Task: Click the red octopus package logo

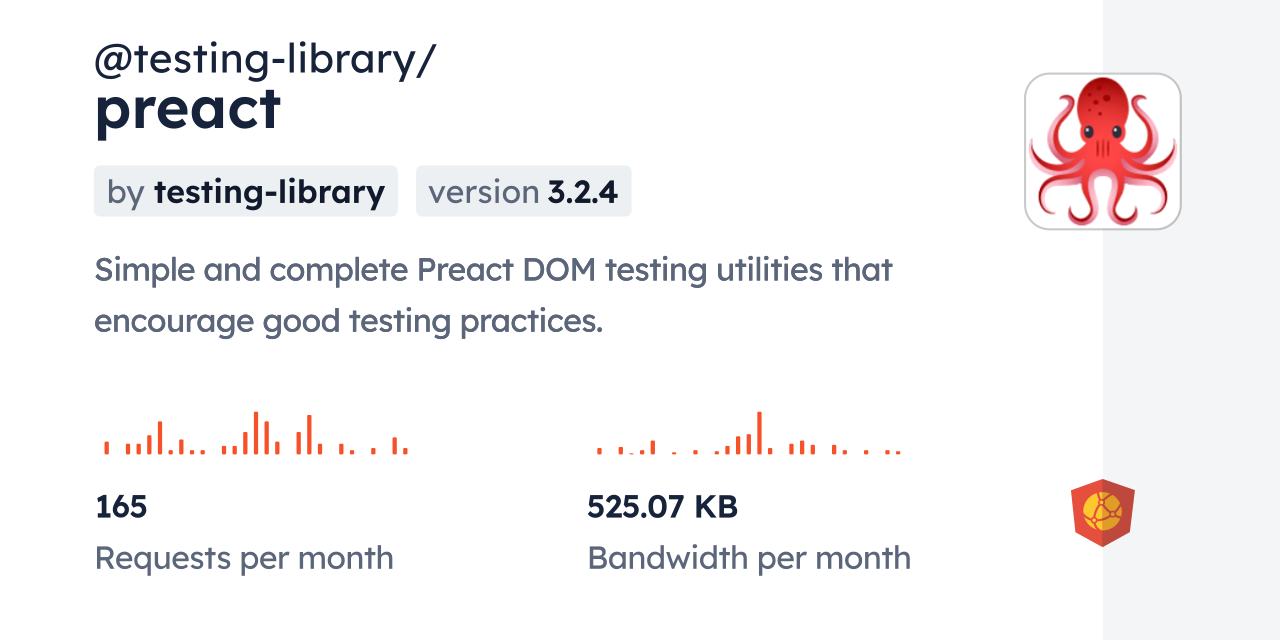Action: [x=1102, y=151]
